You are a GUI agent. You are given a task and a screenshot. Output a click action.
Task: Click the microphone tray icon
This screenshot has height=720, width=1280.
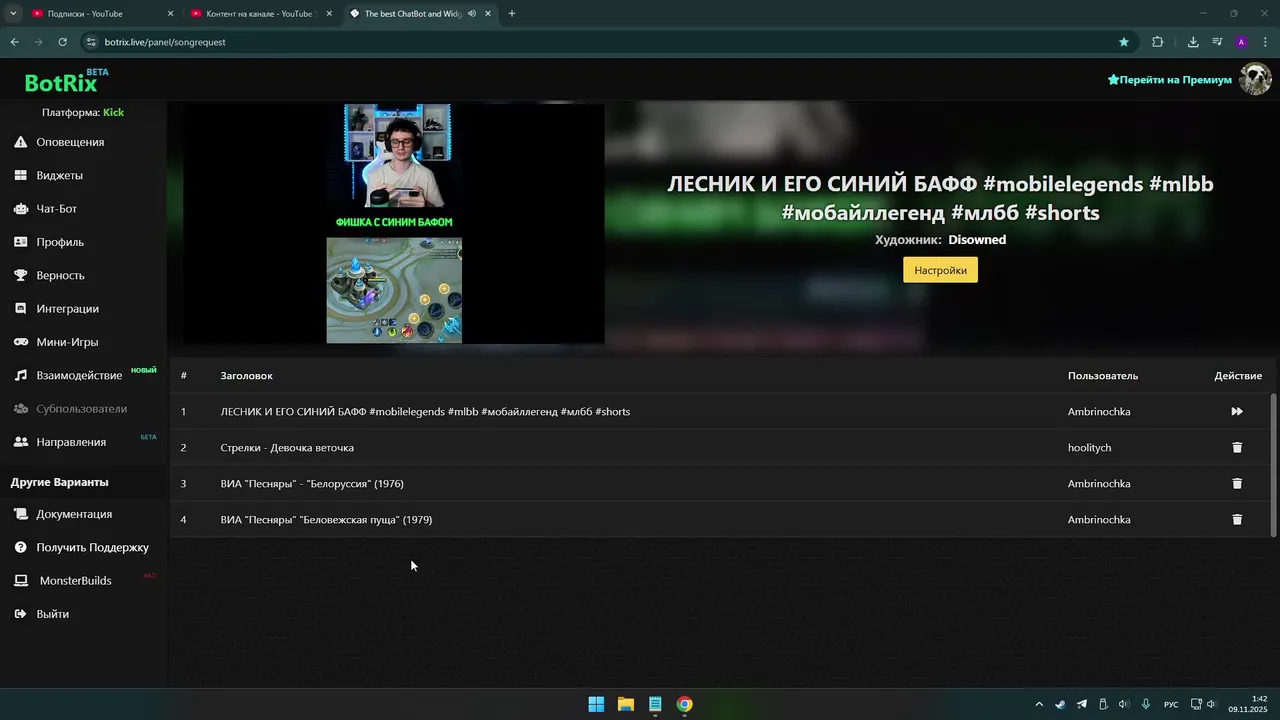point(1146,704)
